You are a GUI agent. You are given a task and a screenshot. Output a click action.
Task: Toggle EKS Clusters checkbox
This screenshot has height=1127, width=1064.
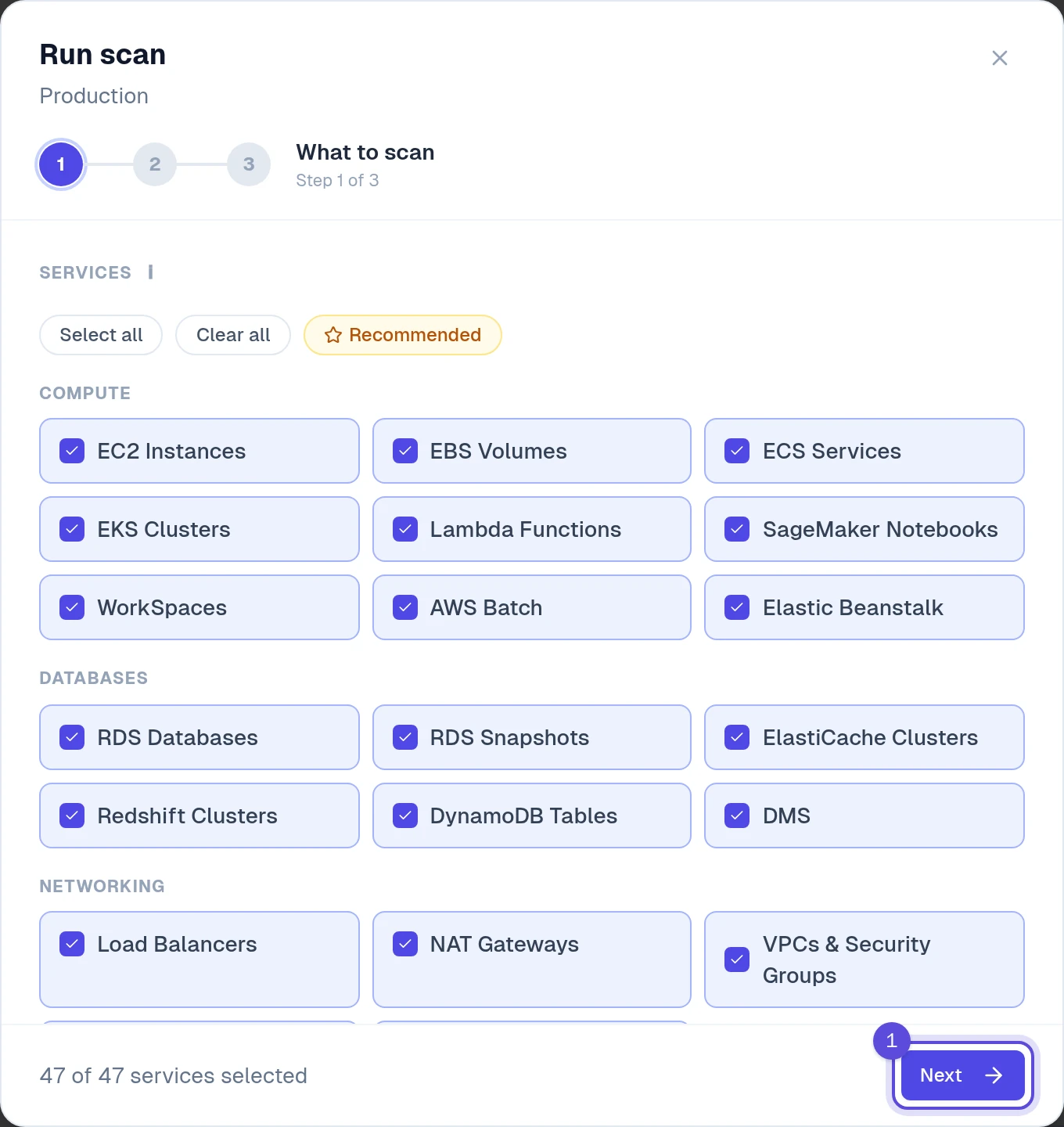(x=72, y=529)
